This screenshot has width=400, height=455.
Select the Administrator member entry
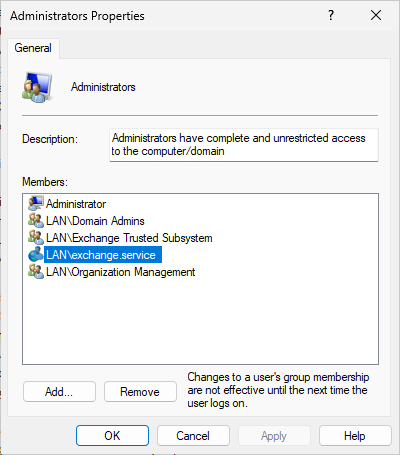coord(76,204)
